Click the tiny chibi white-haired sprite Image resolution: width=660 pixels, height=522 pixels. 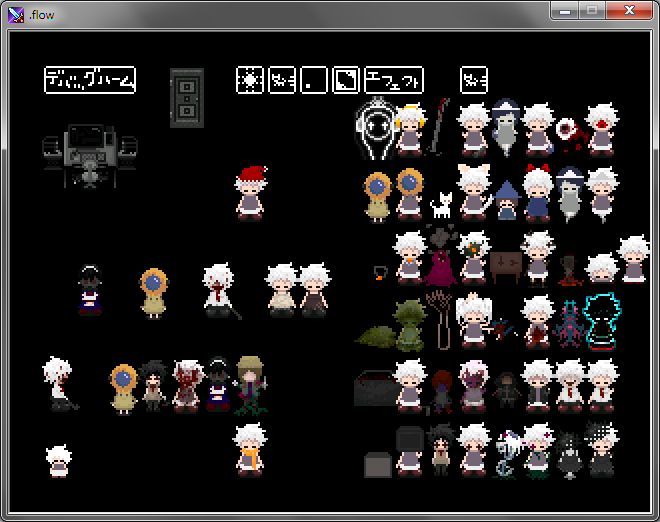[59, 461]
